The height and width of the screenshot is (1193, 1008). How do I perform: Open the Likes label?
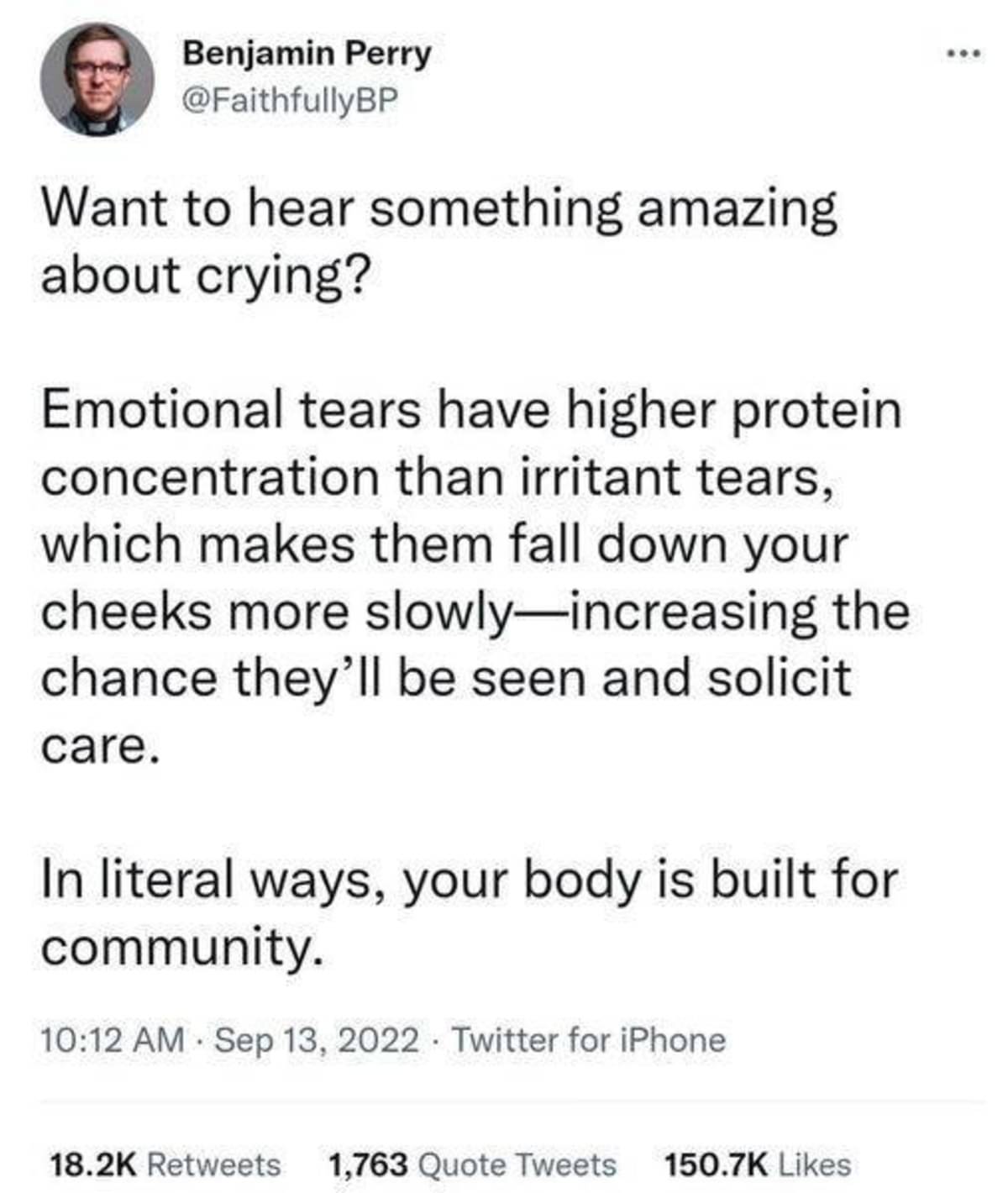tap(815, 1165)
